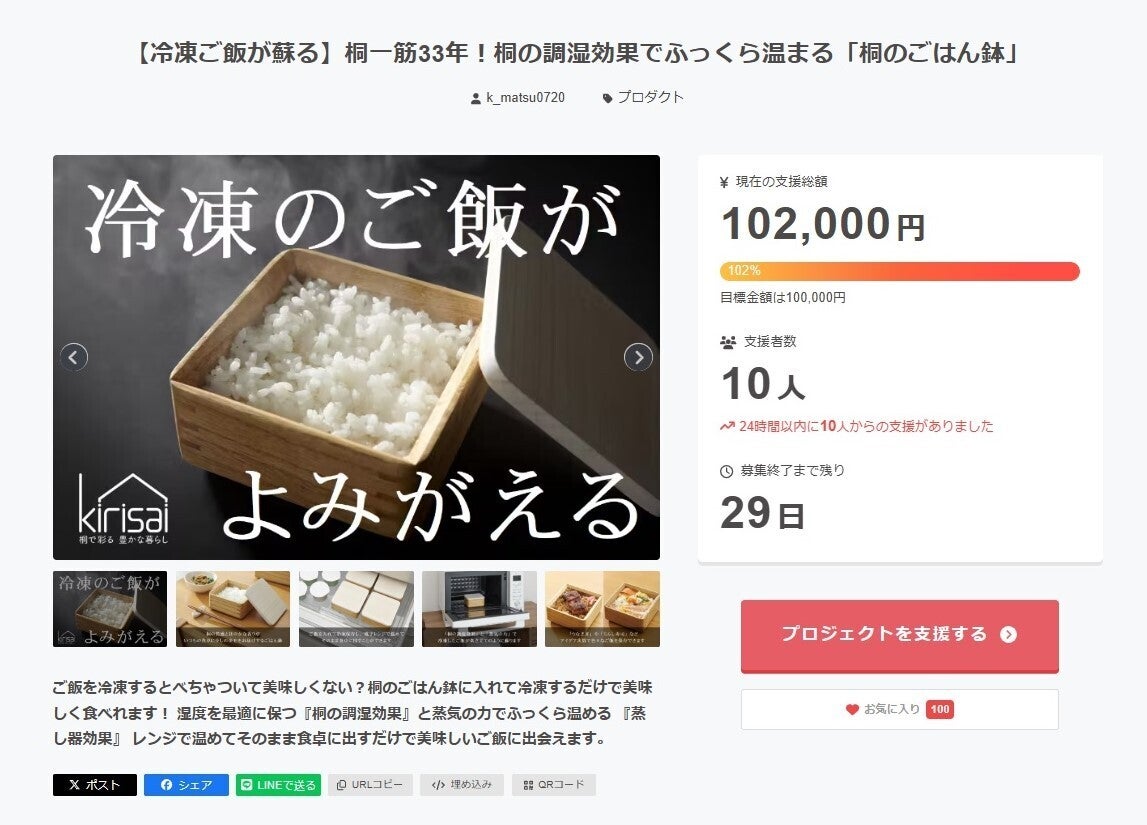Open the 埋め込み embed code option

(462, 785)
